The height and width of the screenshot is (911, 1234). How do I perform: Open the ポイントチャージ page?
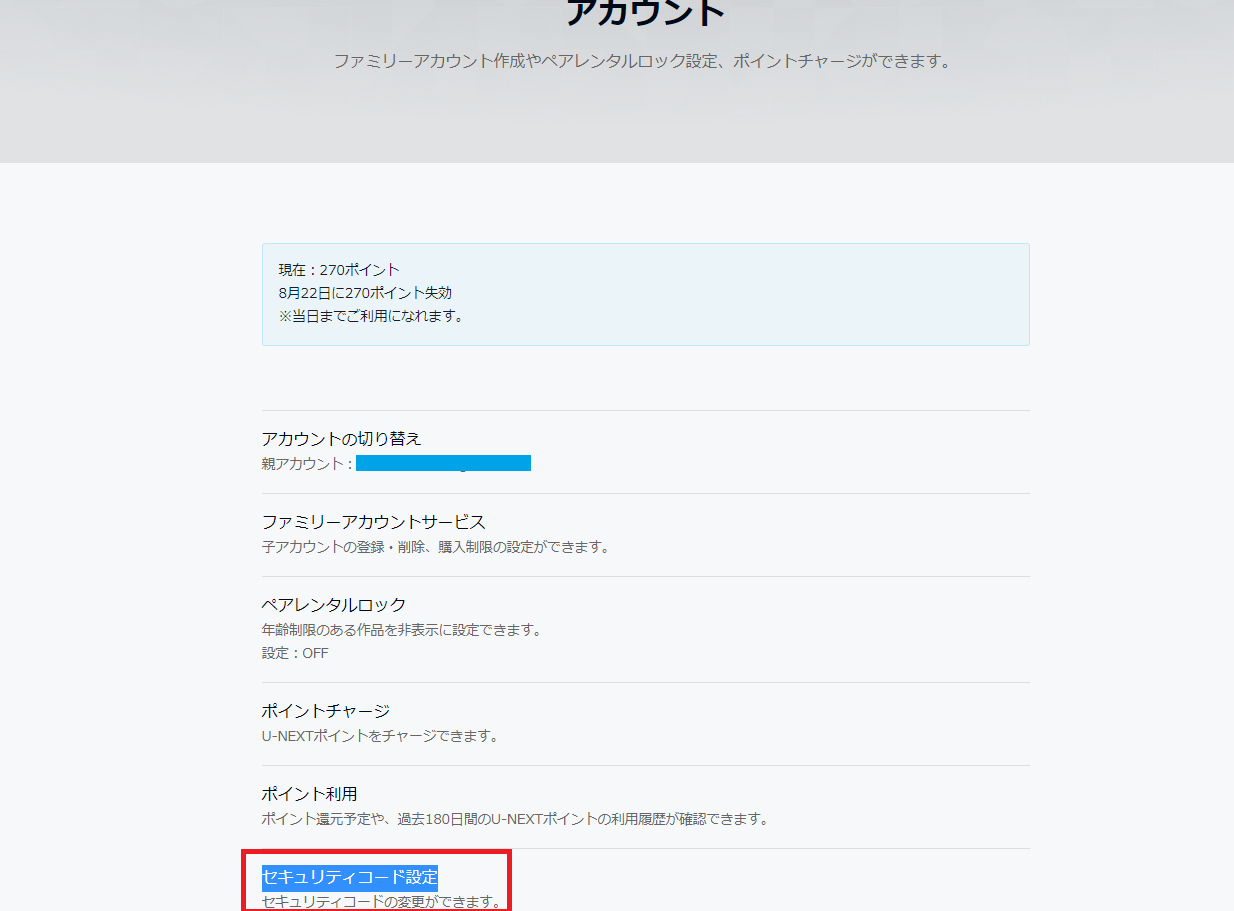pos(326,711)
